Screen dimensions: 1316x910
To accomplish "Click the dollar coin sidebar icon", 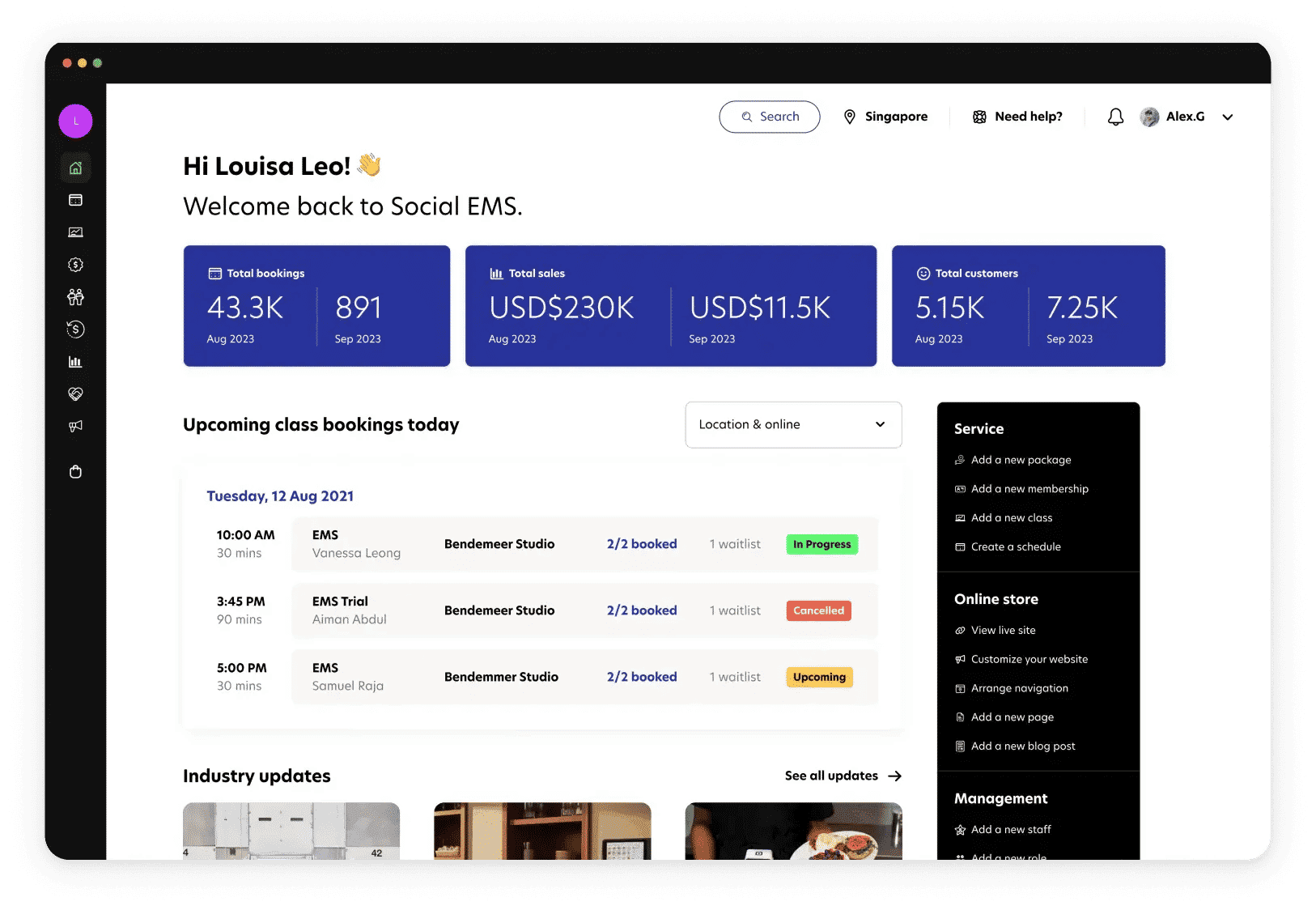I will point(75,265).
